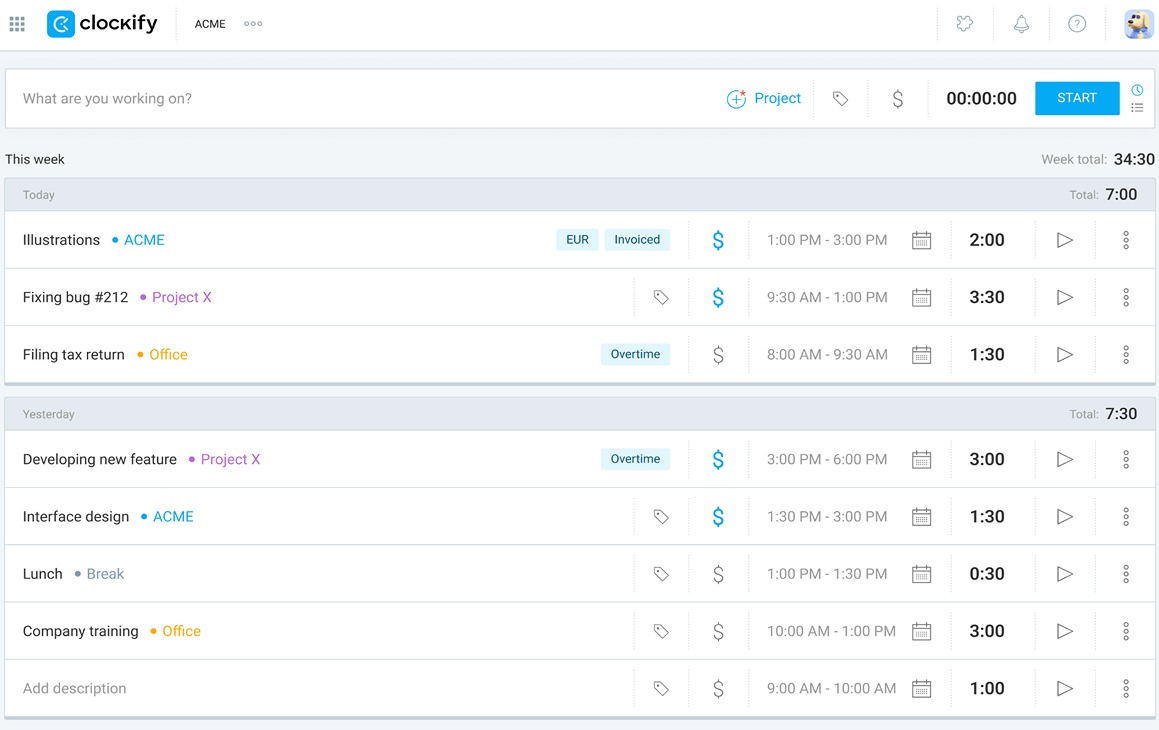Viewport: 1159px width, 730px height.
Task: Open the breadcrumb overflow dots menu
Action: 252,23
